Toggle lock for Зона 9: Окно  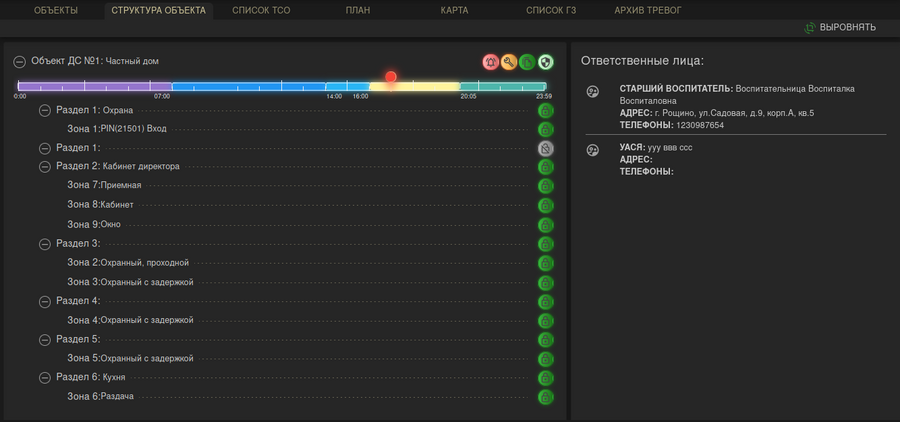click(545, 224)
